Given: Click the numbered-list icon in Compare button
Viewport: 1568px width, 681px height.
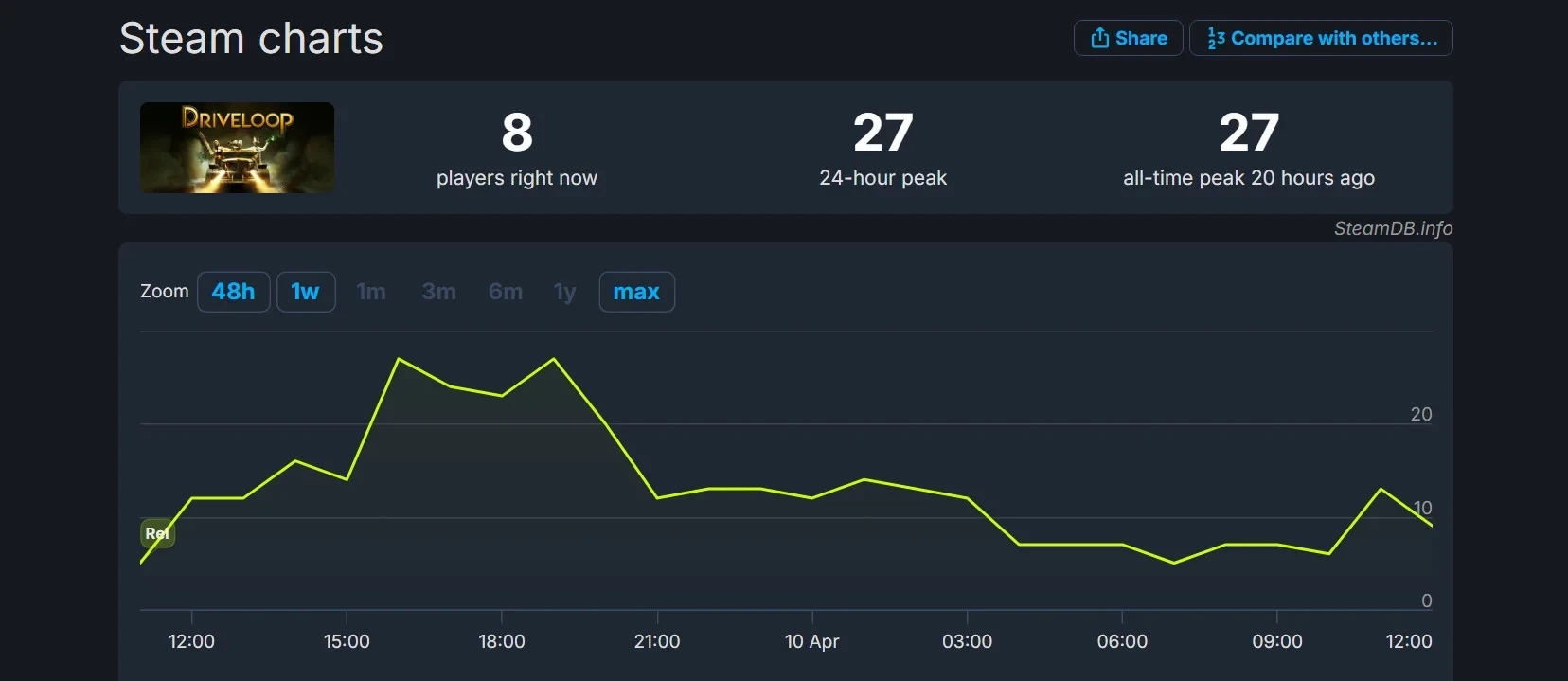Looking at the screenshot, I should coord(1216,38).
